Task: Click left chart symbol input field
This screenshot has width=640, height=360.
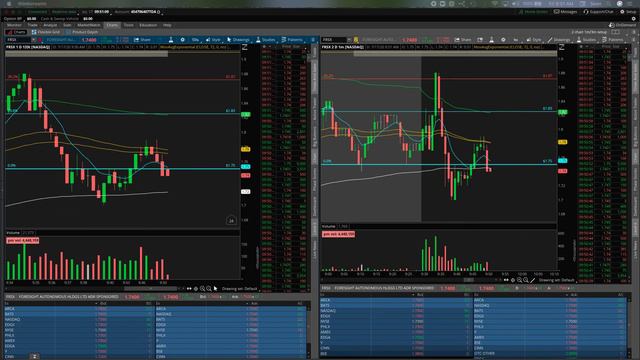Action: [18, 40]
